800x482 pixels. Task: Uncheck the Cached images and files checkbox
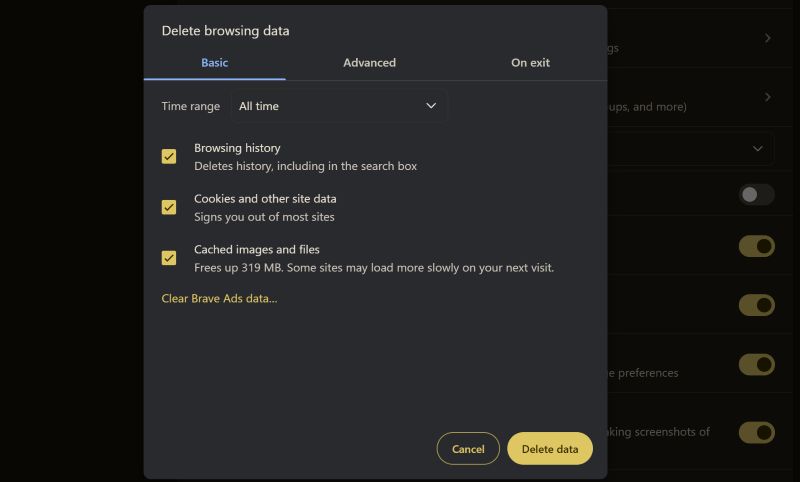coord(169,258)
